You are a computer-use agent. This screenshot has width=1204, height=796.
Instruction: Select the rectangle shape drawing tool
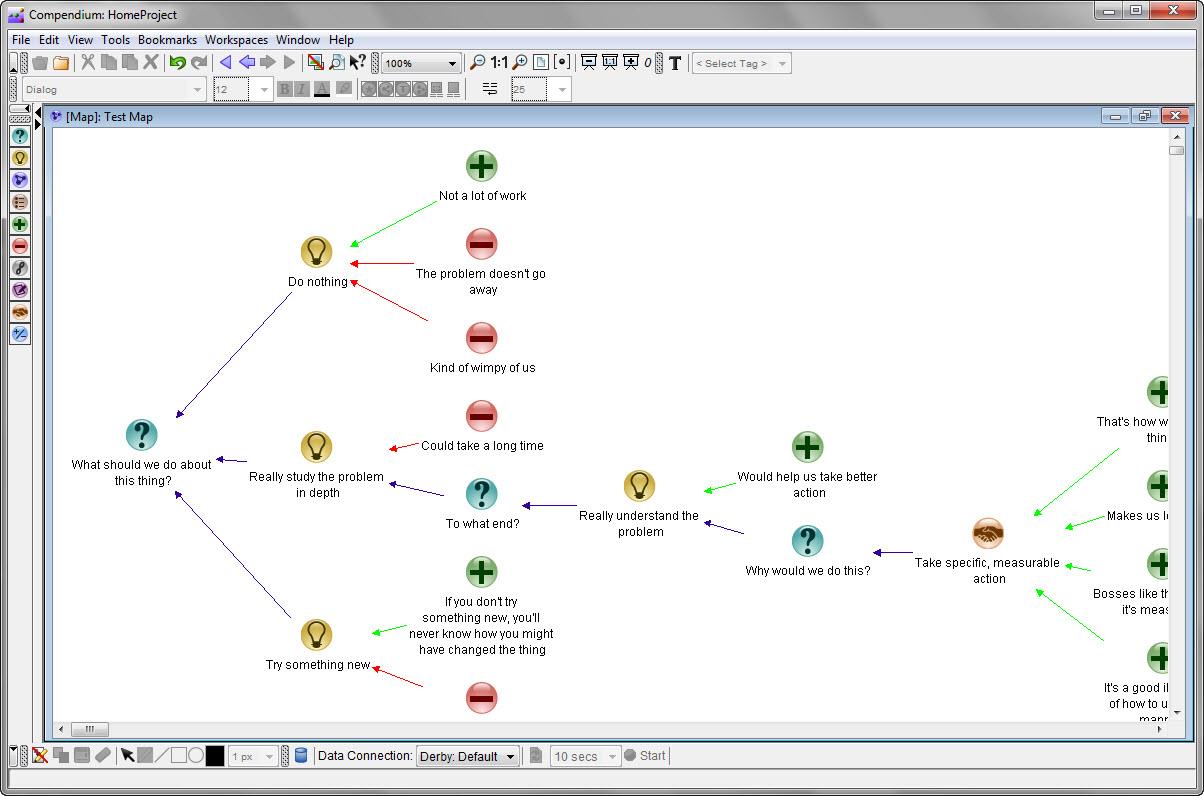coord(179,756)
